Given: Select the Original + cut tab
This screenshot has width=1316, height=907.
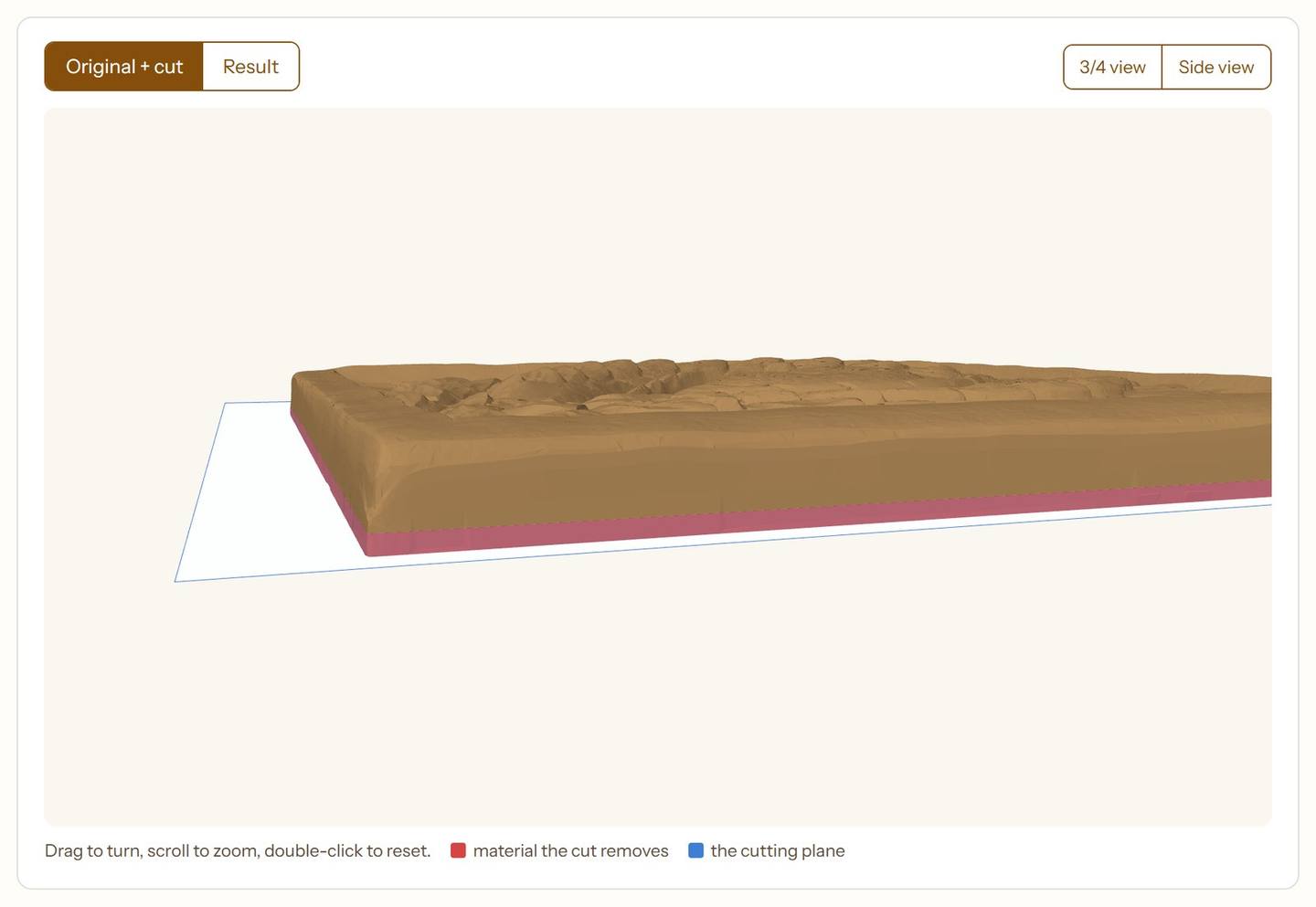Looking at the screenshot, I should pos(123,67).
